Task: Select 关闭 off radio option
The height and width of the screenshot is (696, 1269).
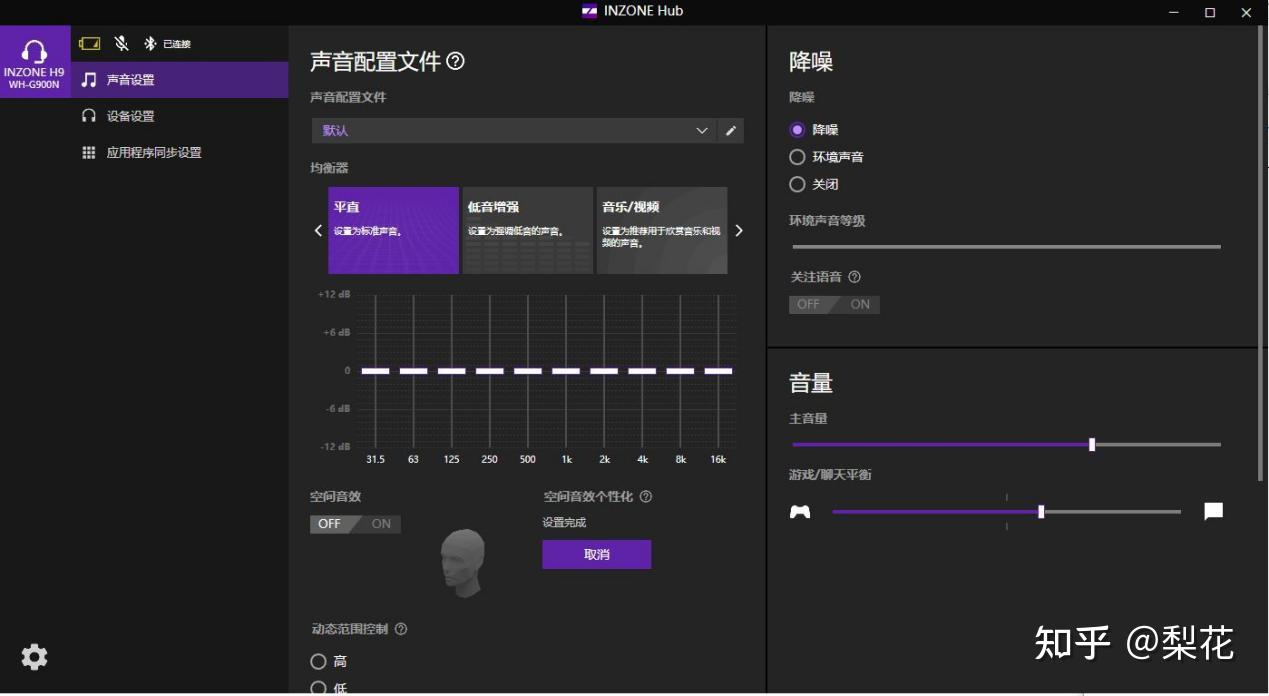Action: coord(797,184)
